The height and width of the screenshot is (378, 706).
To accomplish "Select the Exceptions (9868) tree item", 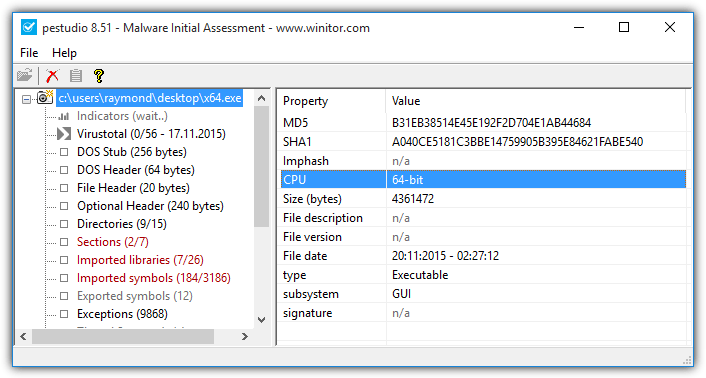I will 122,314.
